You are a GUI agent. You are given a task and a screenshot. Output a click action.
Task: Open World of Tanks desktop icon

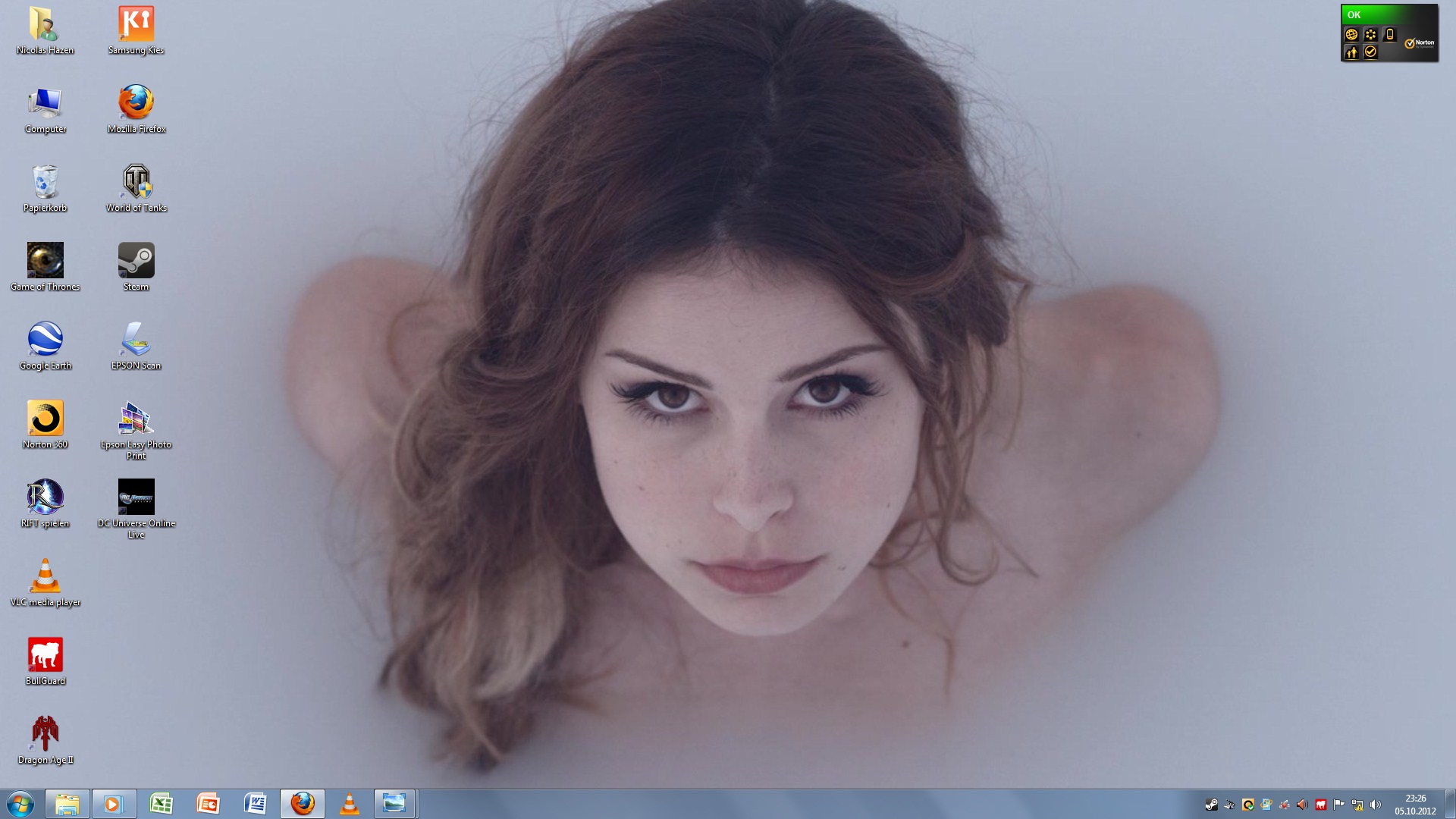(x=136, y=182)
